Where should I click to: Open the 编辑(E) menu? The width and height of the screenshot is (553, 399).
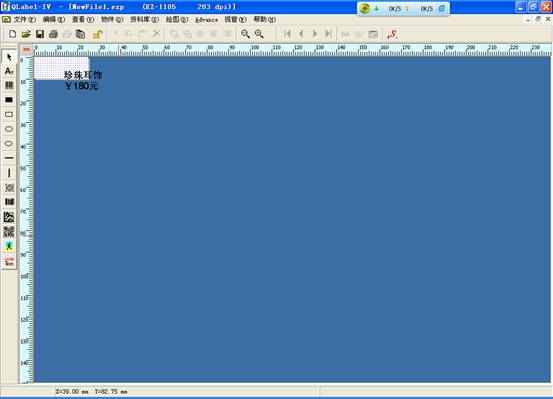pyautogui.click(x=54, y=19)
